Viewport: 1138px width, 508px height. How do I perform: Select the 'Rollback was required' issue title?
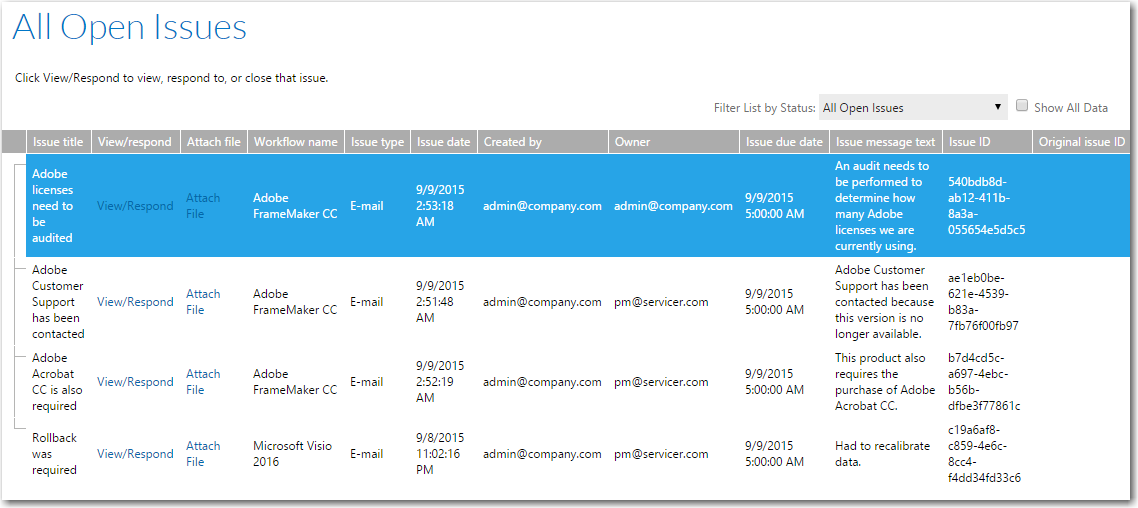click(x=54, y=454)
